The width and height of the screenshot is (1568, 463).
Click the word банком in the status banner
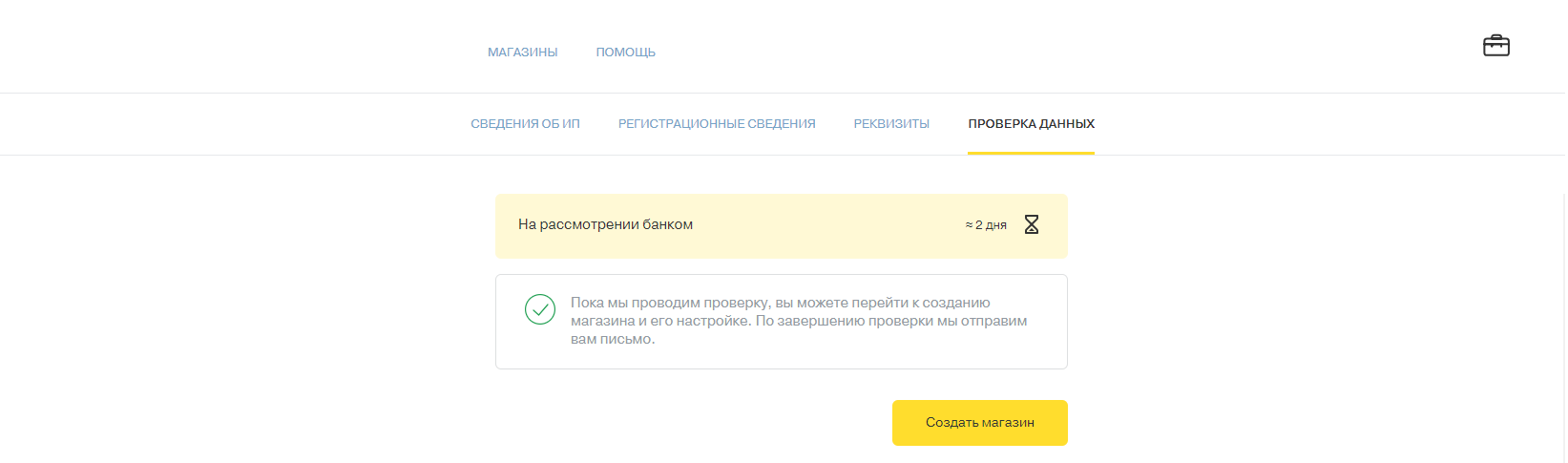(x=667, y=224)
